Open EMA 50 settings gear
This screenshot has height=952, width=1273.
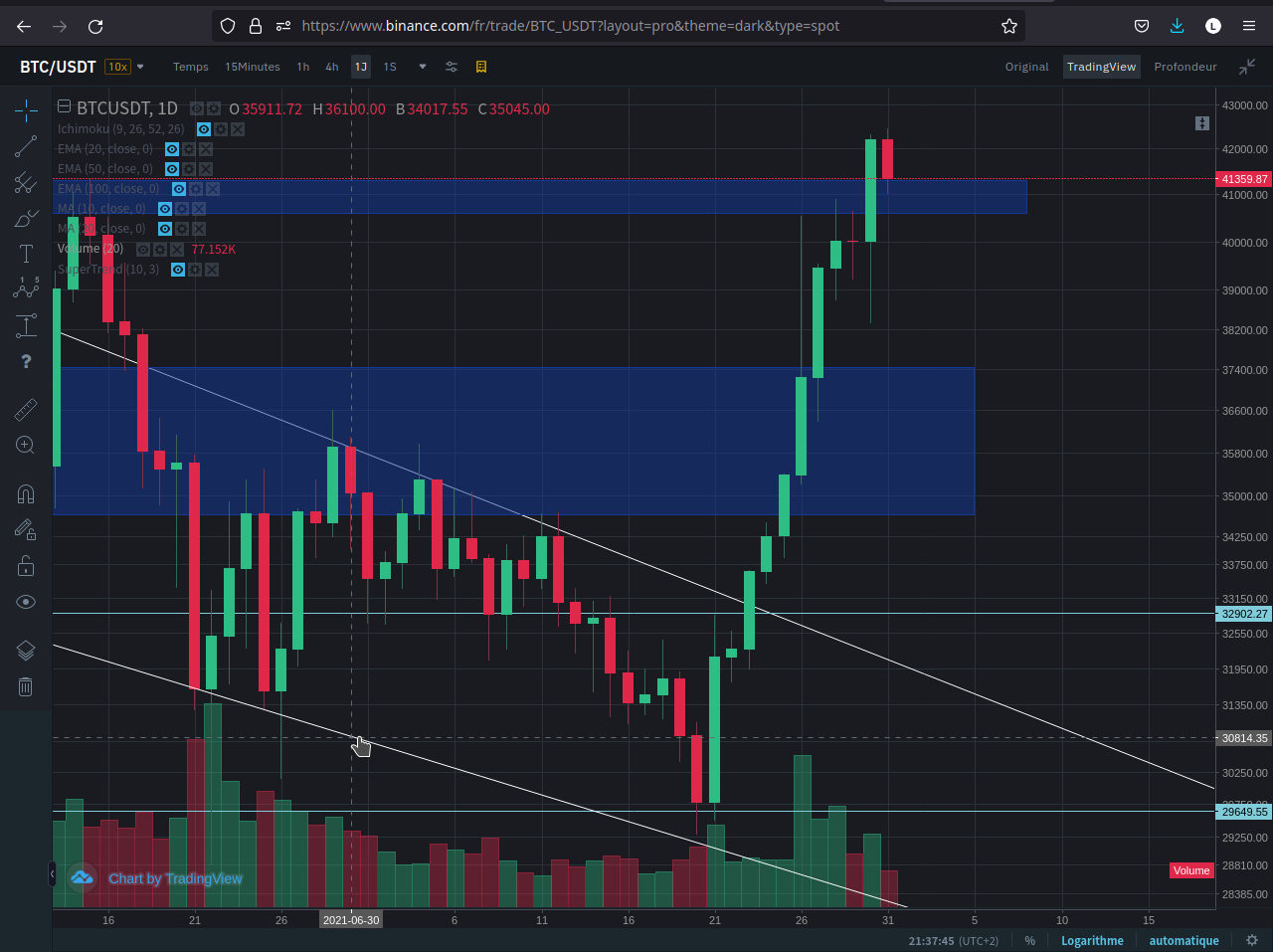[189, 169]
